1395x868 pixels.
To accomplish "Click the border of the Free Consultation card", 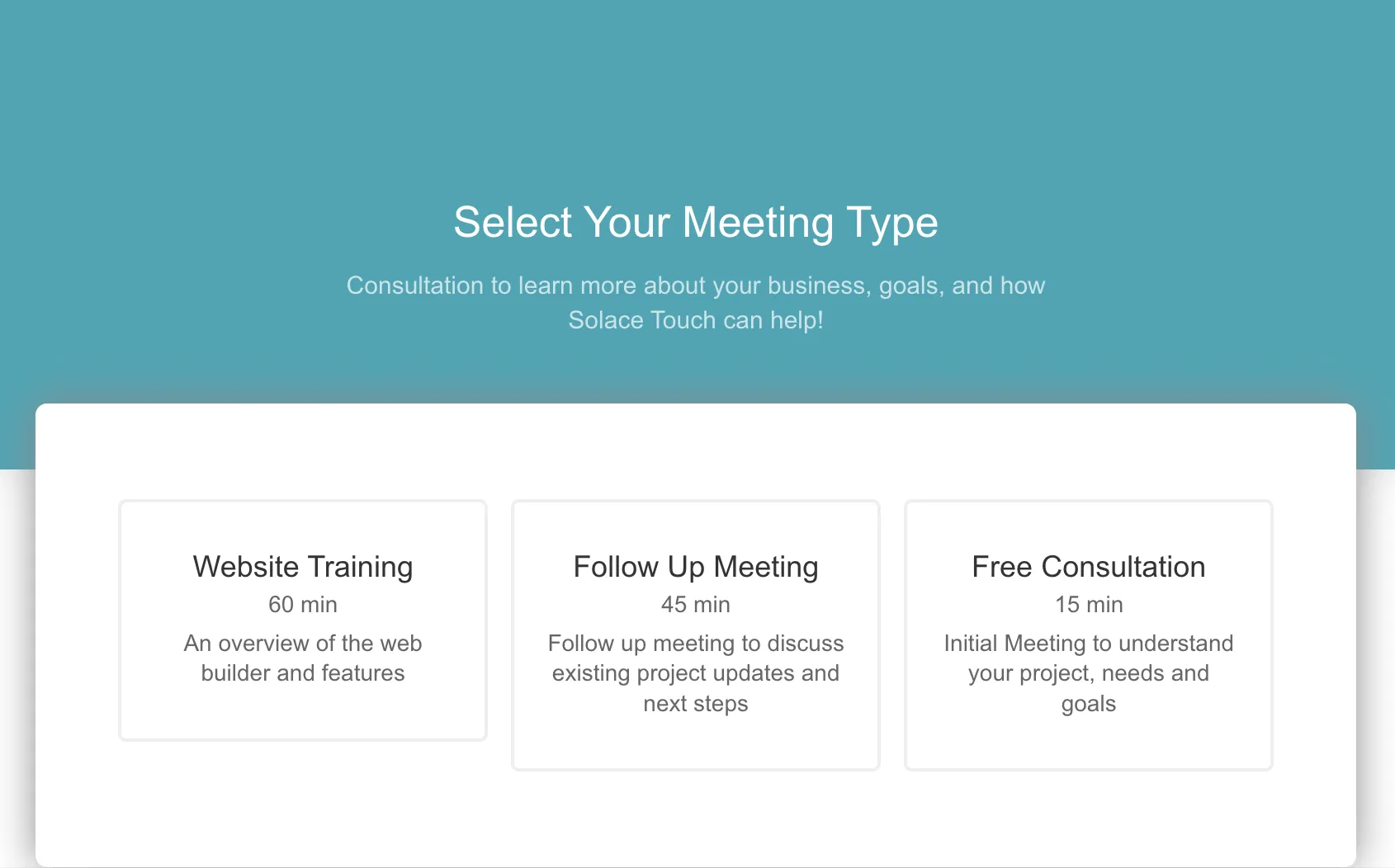I will [906, 634].
